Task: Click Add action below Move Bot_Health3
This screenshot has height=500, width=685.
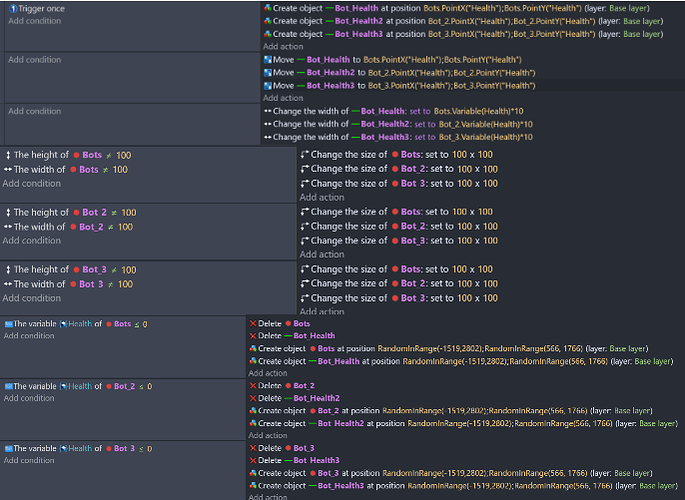Action: 283,98
